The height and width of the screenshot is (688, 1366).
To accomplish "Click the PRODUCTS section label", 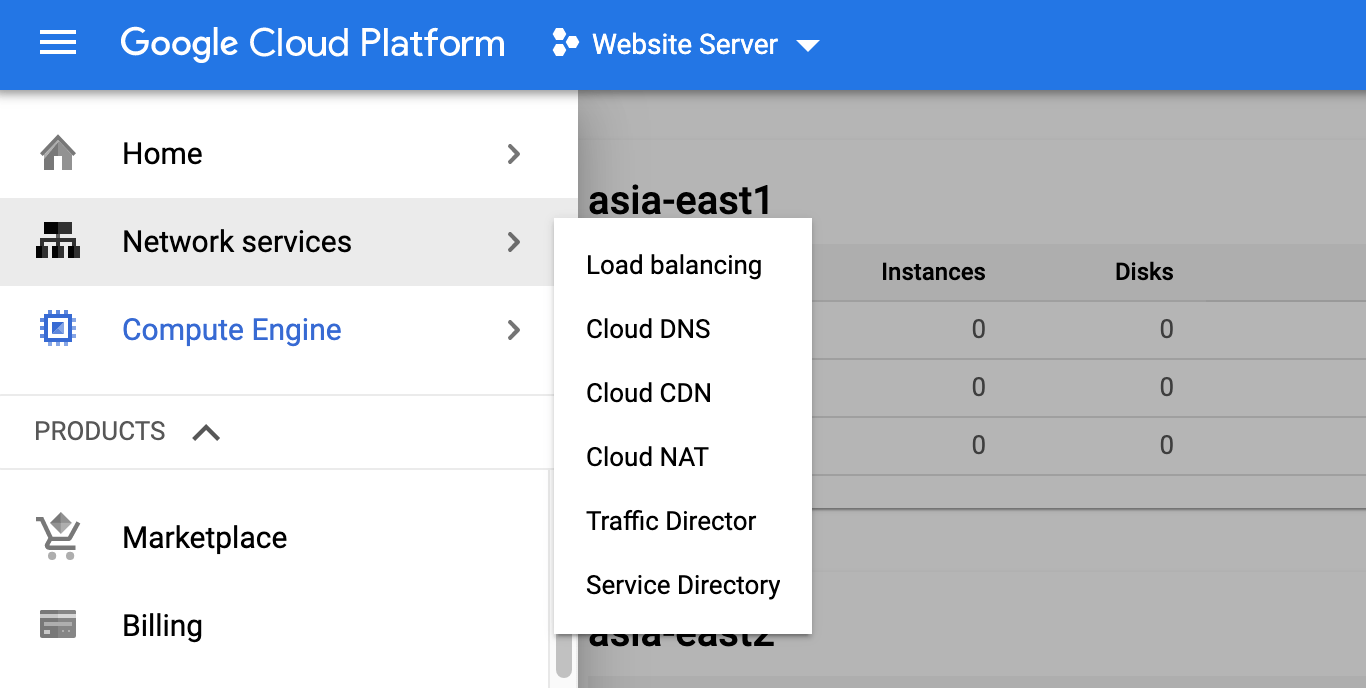I will 100,431.
